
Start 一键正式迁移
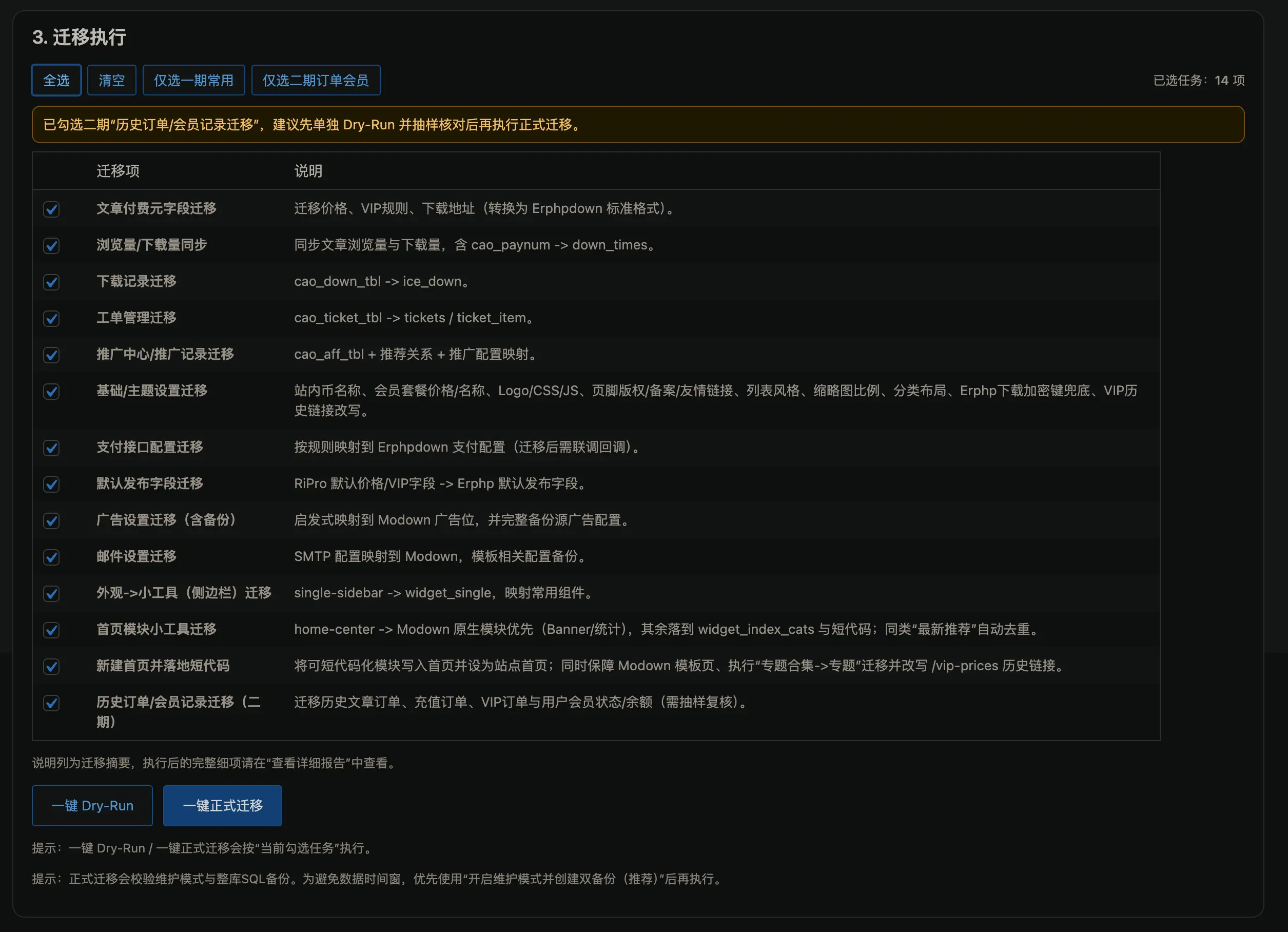pos(222,805)
